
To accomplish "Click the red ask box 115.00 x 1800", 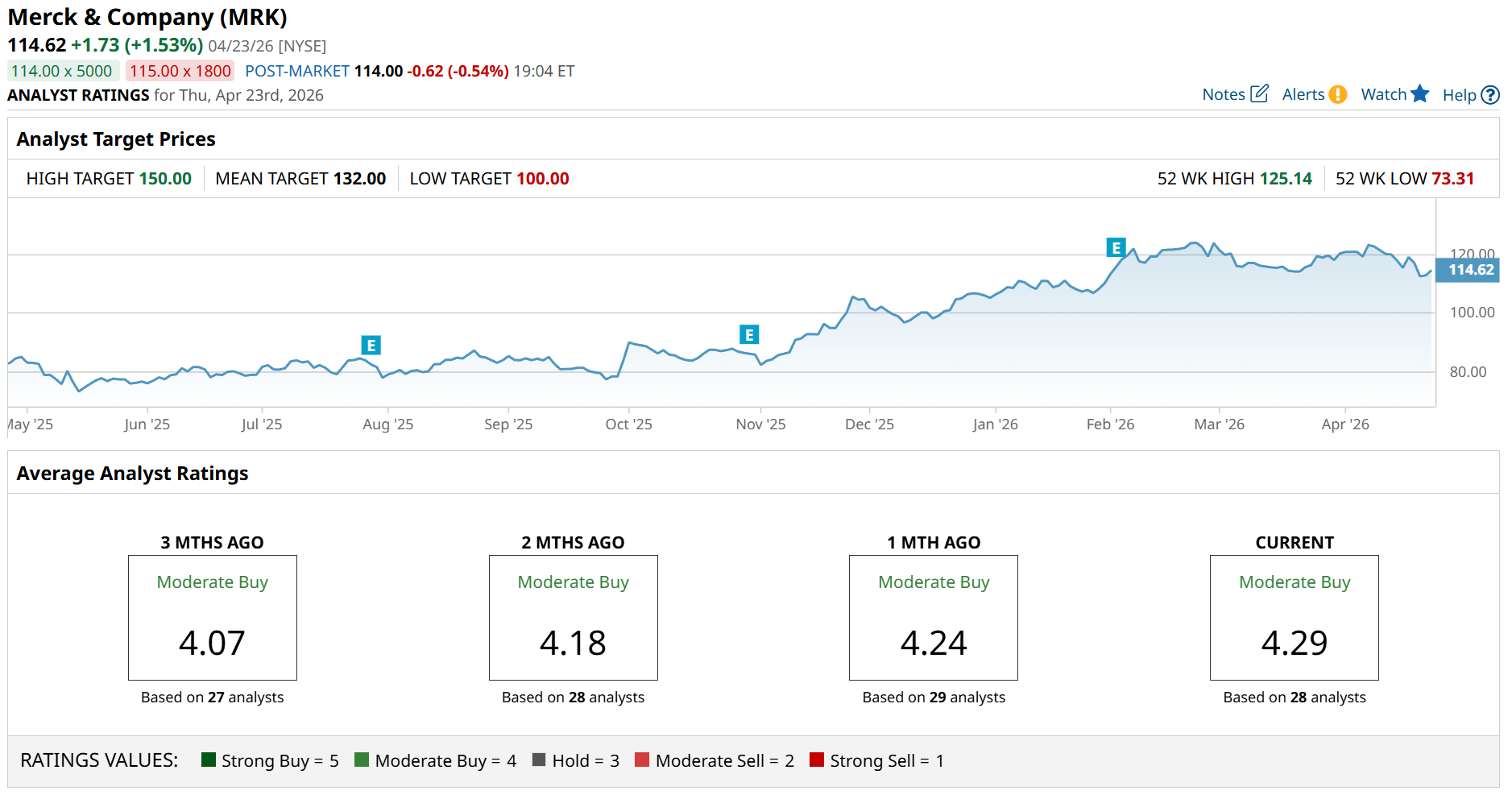I will point(180,71).
